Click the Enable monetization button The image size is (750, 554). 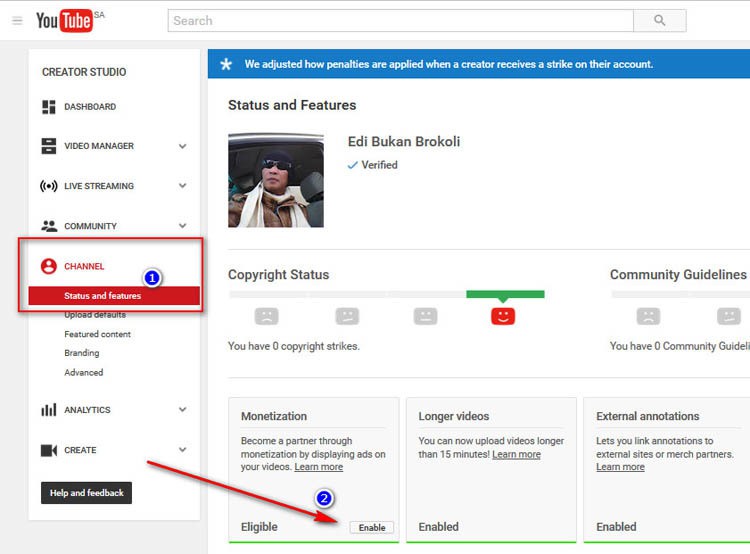tap(372, 527)
